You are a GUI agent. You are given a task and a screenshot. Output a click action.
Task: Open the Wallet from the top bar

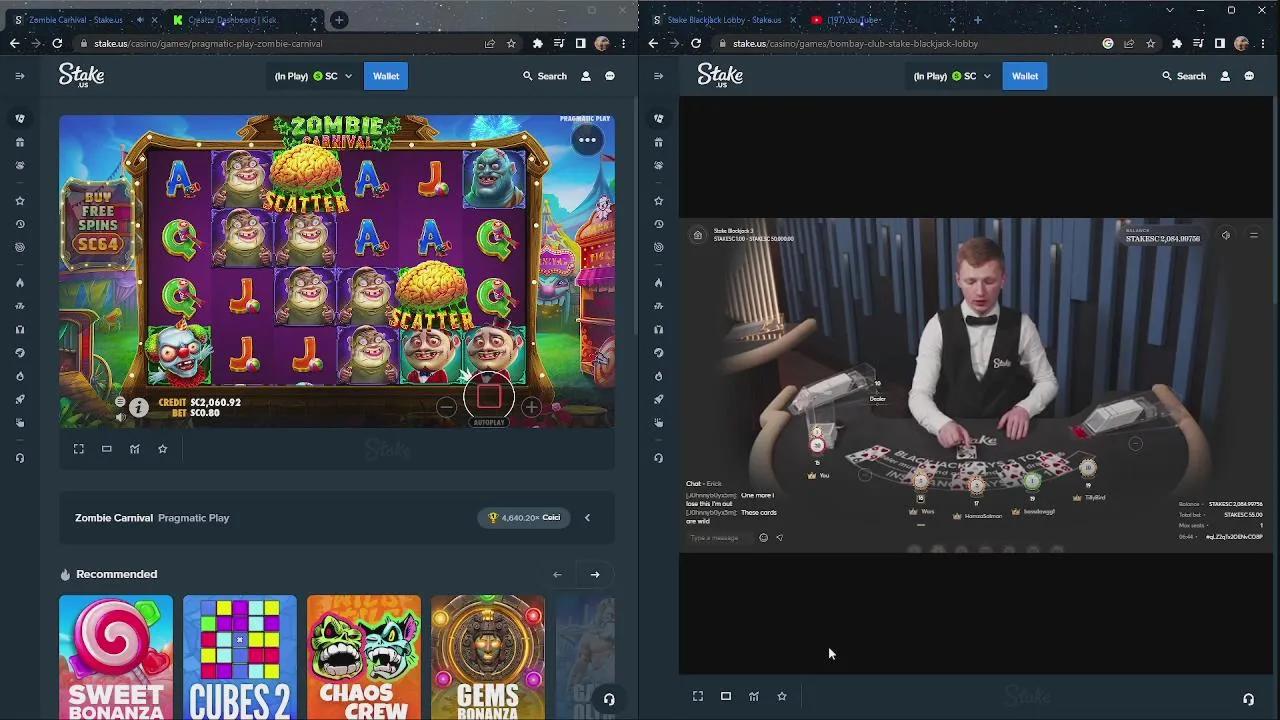[386, 76]
